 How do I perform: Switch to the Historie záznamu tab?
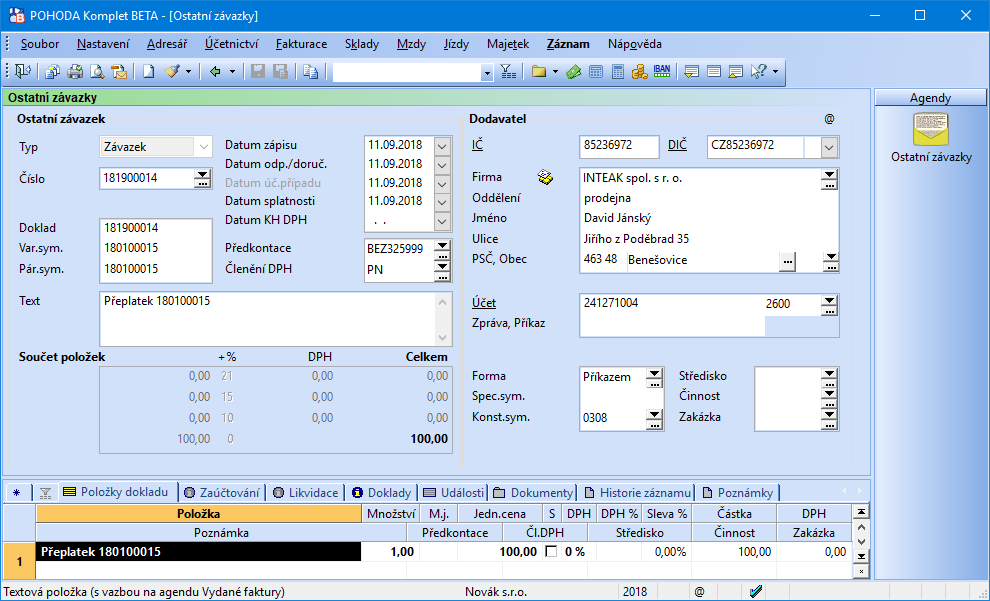pyautogui.click(x=638, y=492)
